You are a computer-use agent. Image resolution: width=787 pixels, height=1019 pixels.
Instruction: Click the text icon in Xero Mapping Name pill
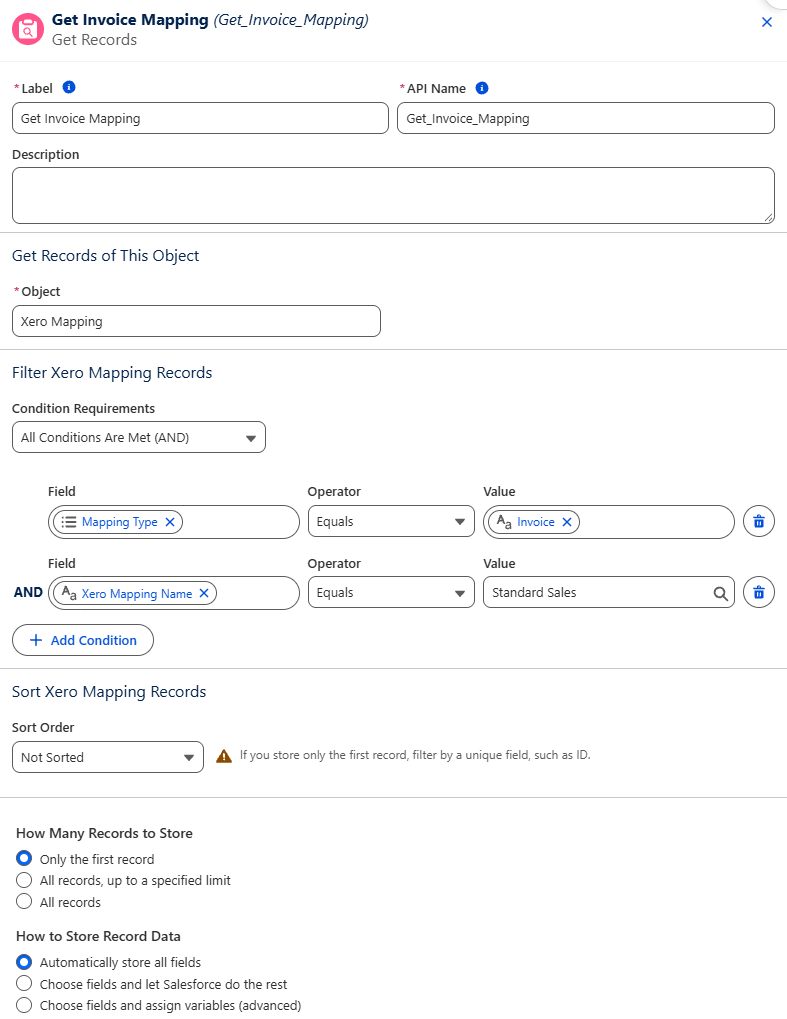point(69,593)
